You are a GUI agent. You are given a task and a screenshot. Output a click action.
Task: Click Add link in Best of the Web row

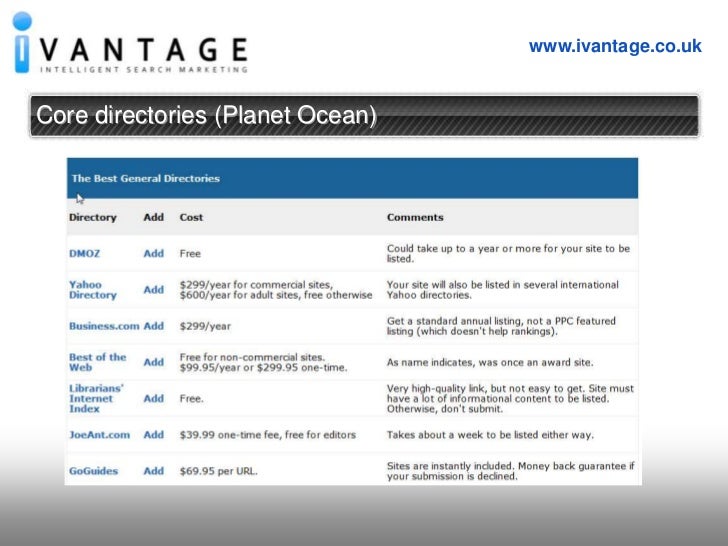(x=154, y=362)
